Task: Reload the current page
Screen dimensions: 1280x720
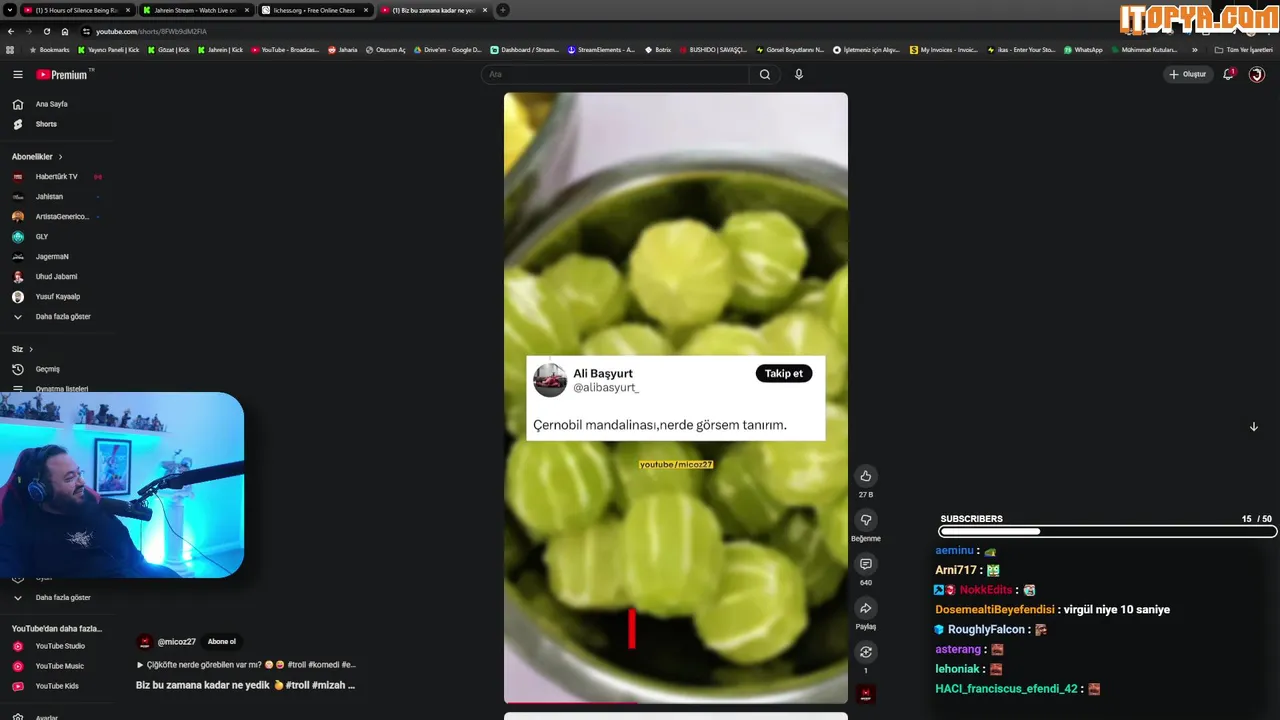Action: [x=46, y=31]
